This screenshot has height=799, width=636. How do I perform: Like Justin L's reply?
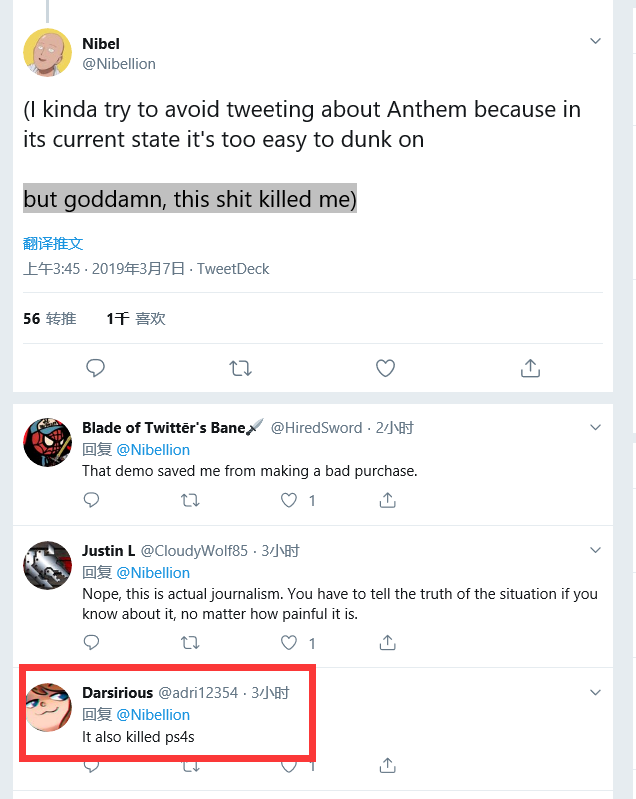[289, 642]
